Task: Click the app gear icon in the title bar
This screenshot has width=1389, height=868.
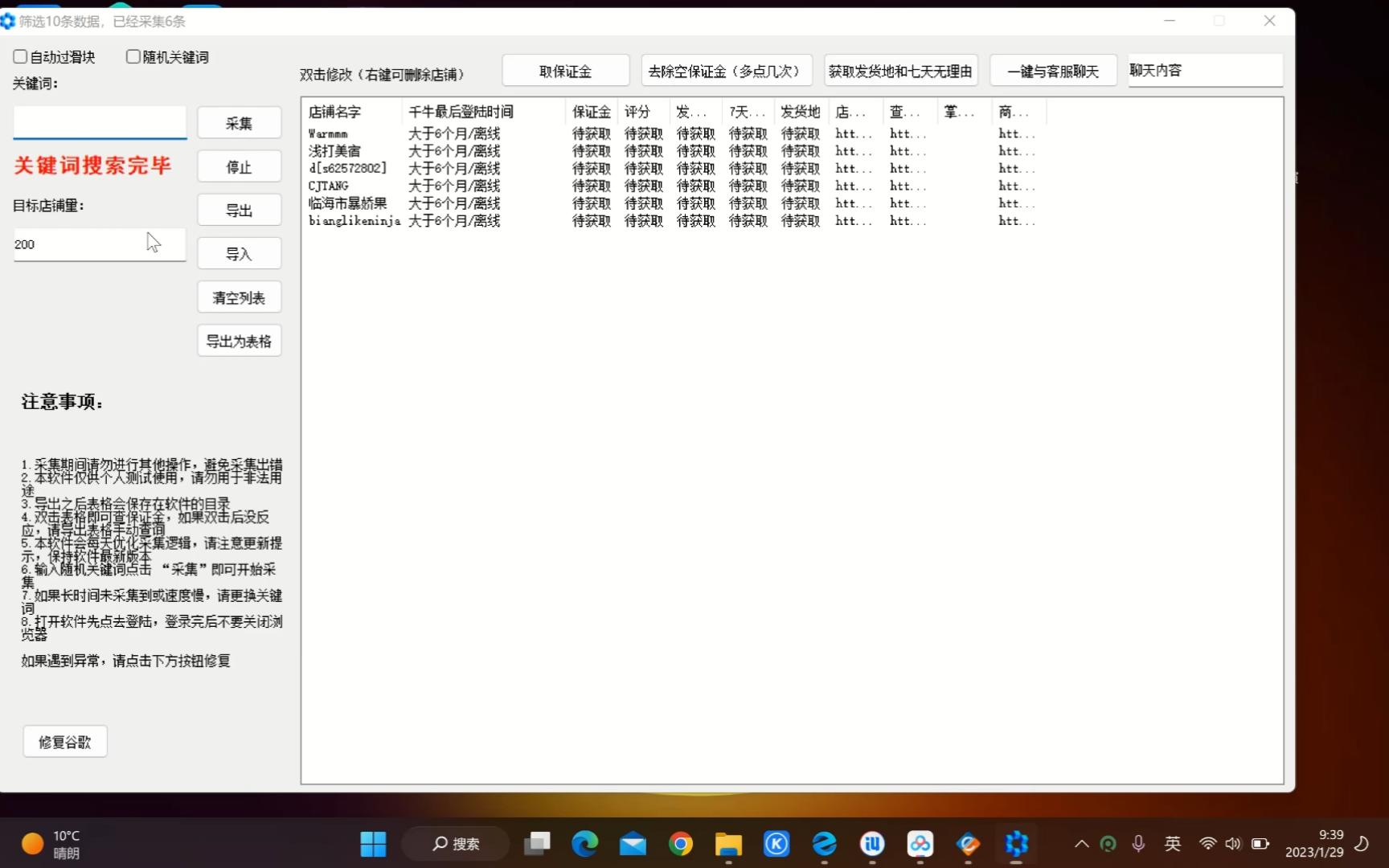Action: pyautogui.click(x=7, y=21)
